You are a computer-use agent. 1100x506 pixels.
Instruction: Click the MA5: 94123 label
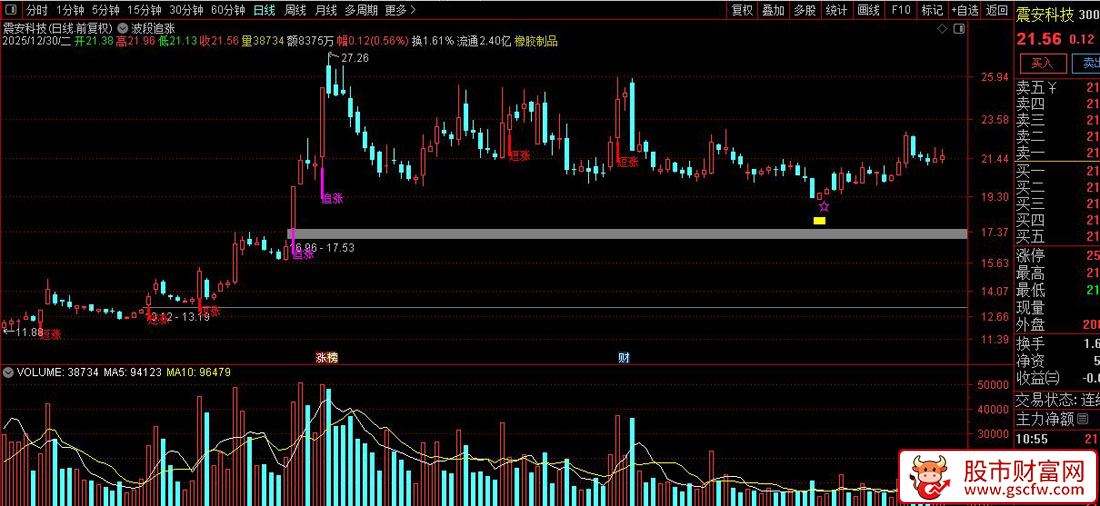tap(131, 372)
